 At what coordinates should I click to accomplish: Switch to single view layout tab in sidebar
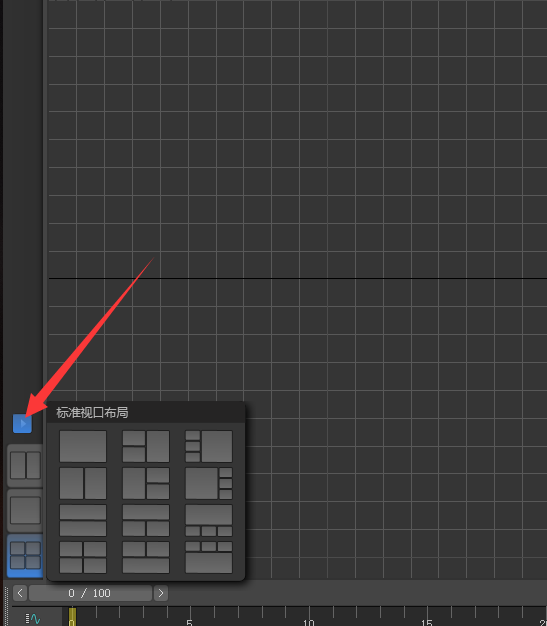click(25, 510)
